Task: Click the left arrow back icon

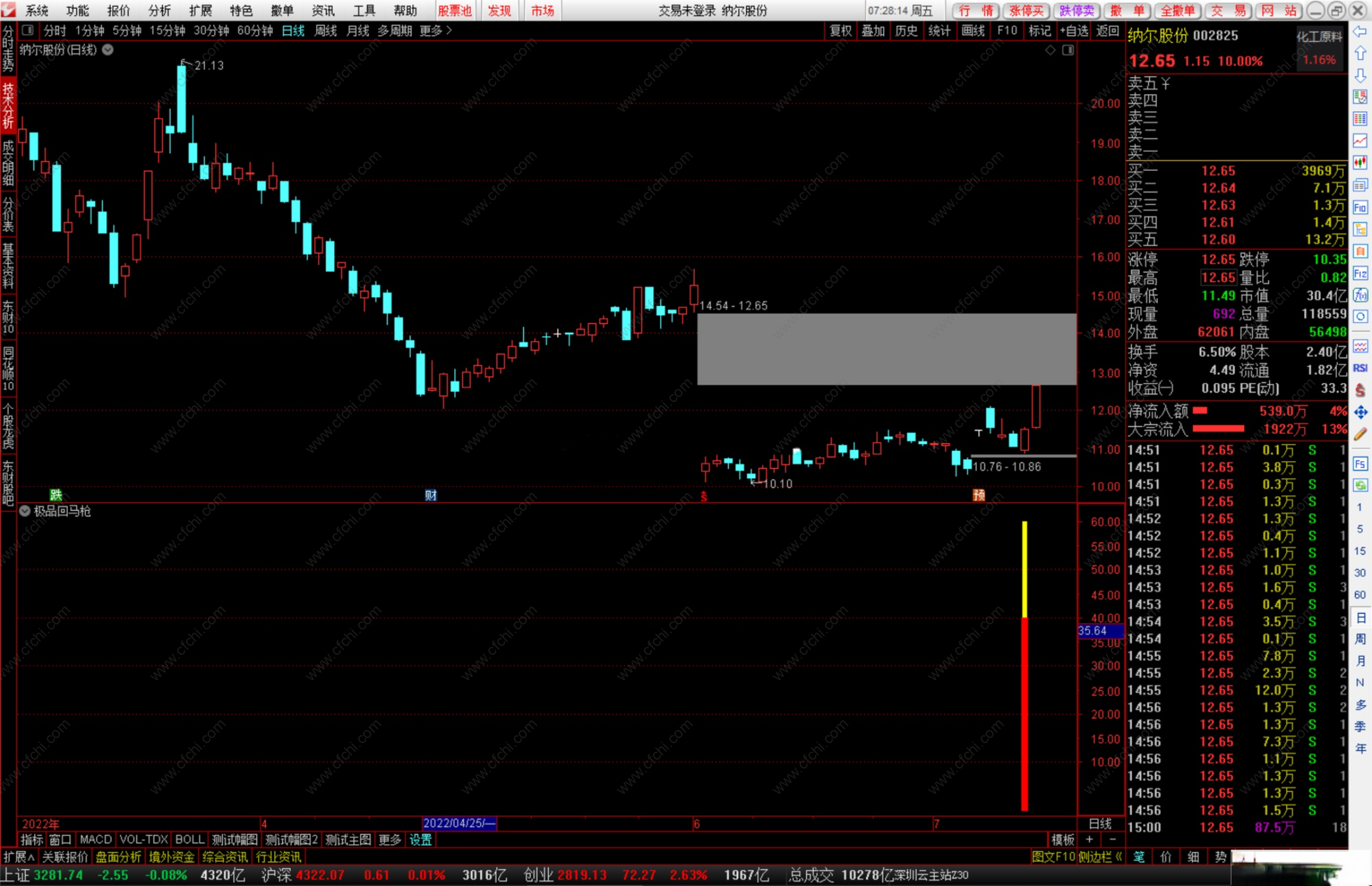Action: coord(1360,32)
